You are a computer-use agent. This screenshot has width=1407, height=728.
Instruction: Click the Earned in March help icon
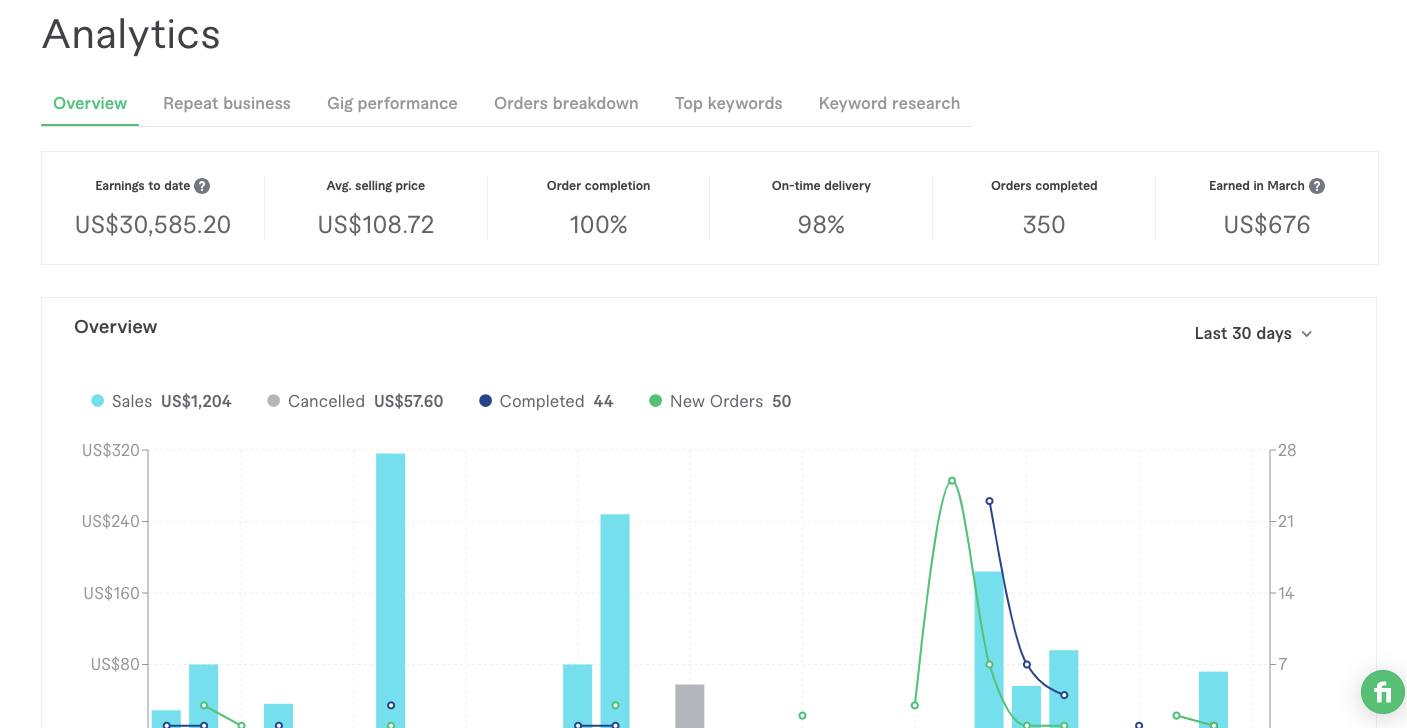[1317, 186]
